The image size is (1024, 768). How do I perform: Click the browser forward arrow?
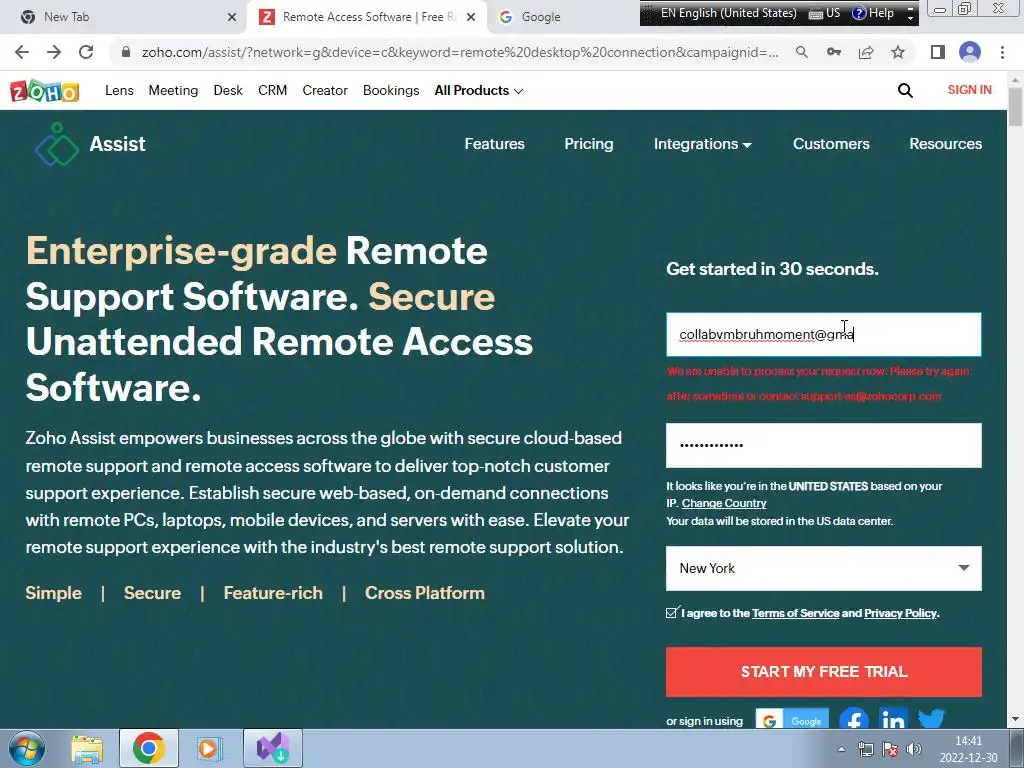pyautogui.click(x=54, y=52)
